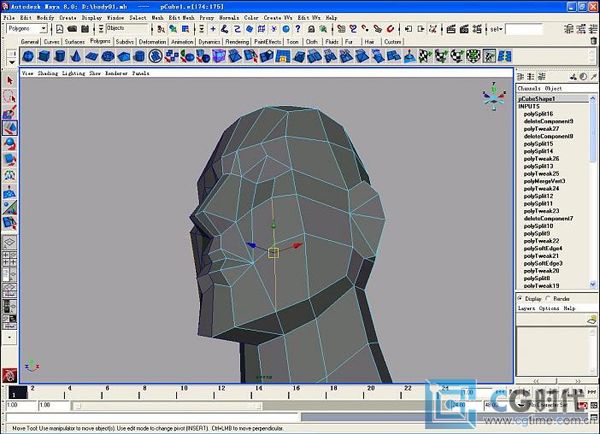This screenshot has height=434, width=600.
Task: Switch to the Deformation shelf tab
Action: pos(152,42)
